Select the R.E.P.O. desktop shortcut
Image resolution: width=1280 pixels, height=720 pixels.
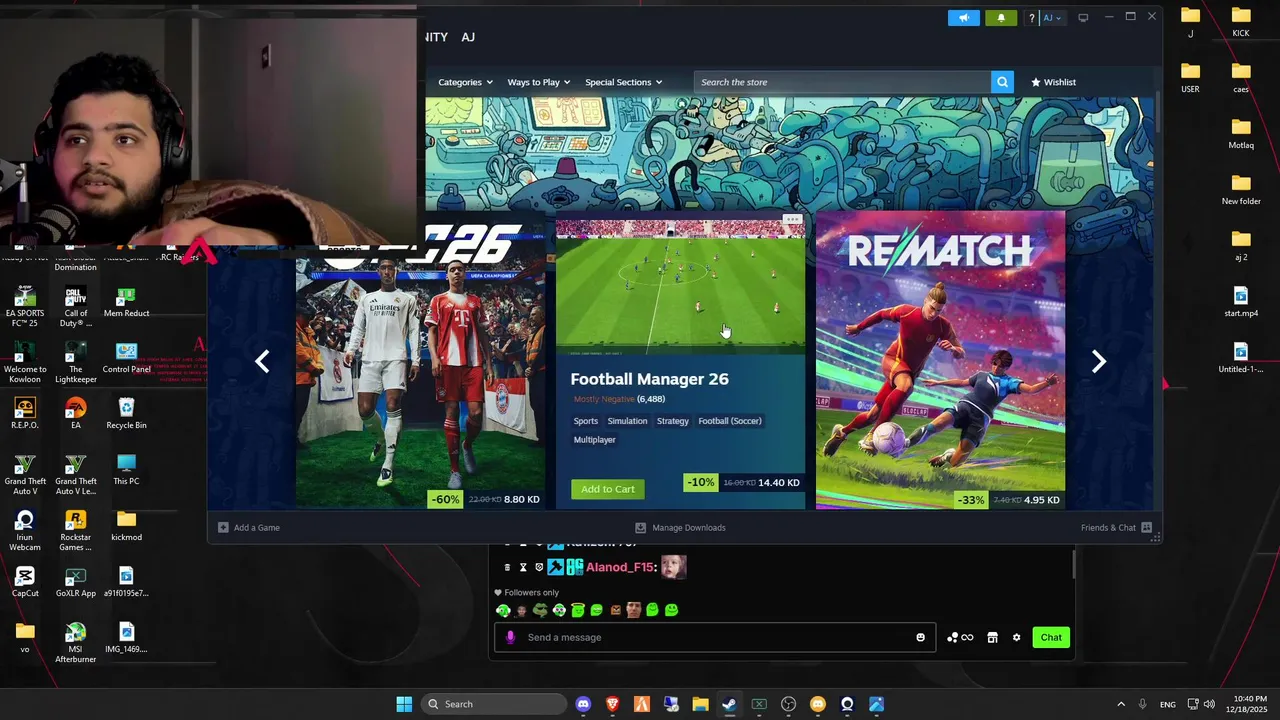[25, 413]
